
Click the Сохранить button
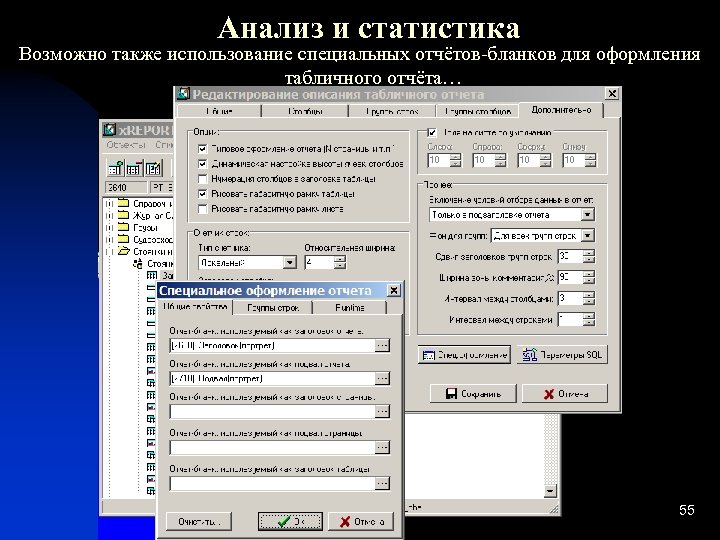click(473, 394)
